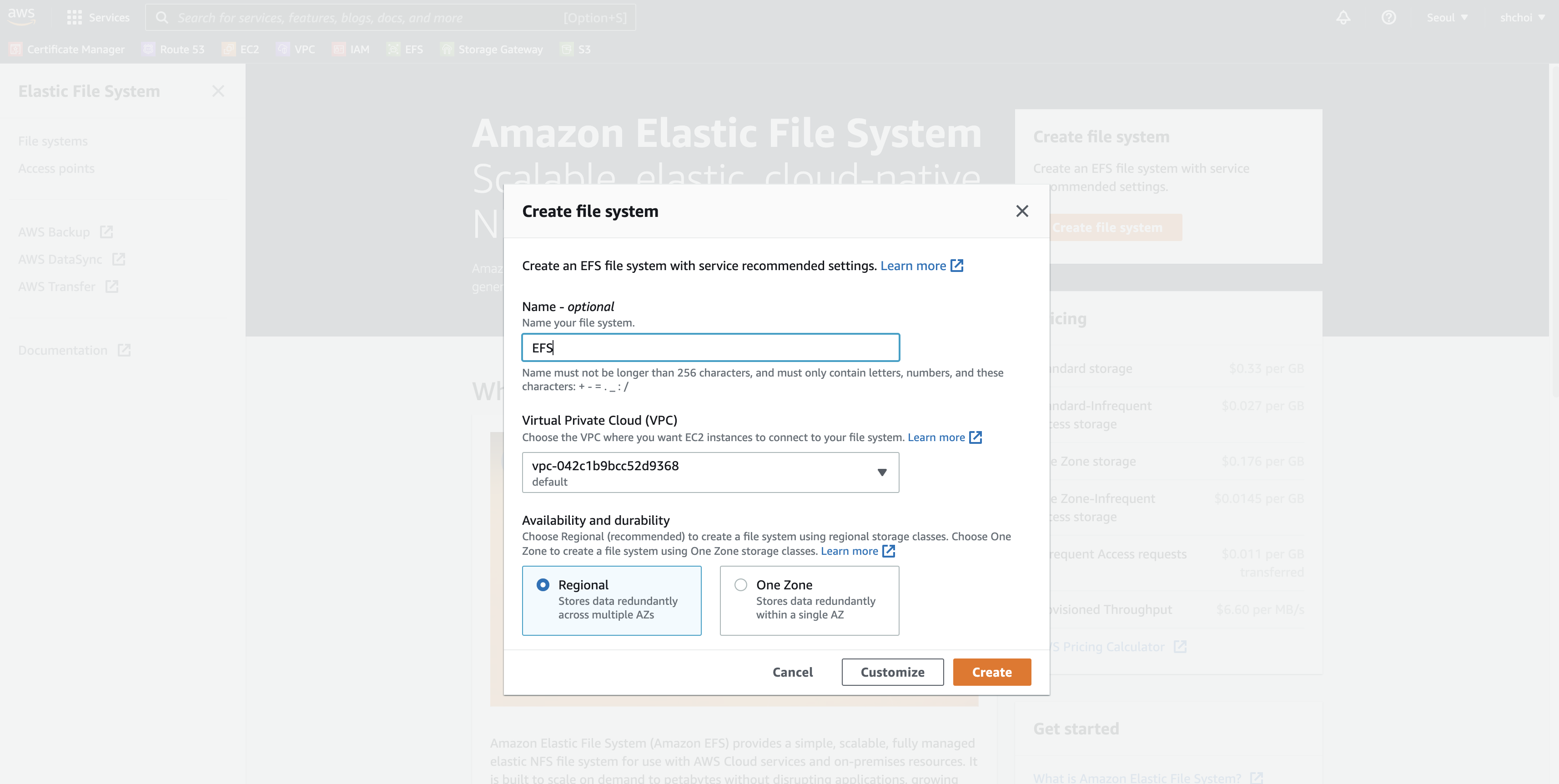Cancel the Create file system dialog
This screenshot has height=784, width=1559.
(x=793, y=672)
